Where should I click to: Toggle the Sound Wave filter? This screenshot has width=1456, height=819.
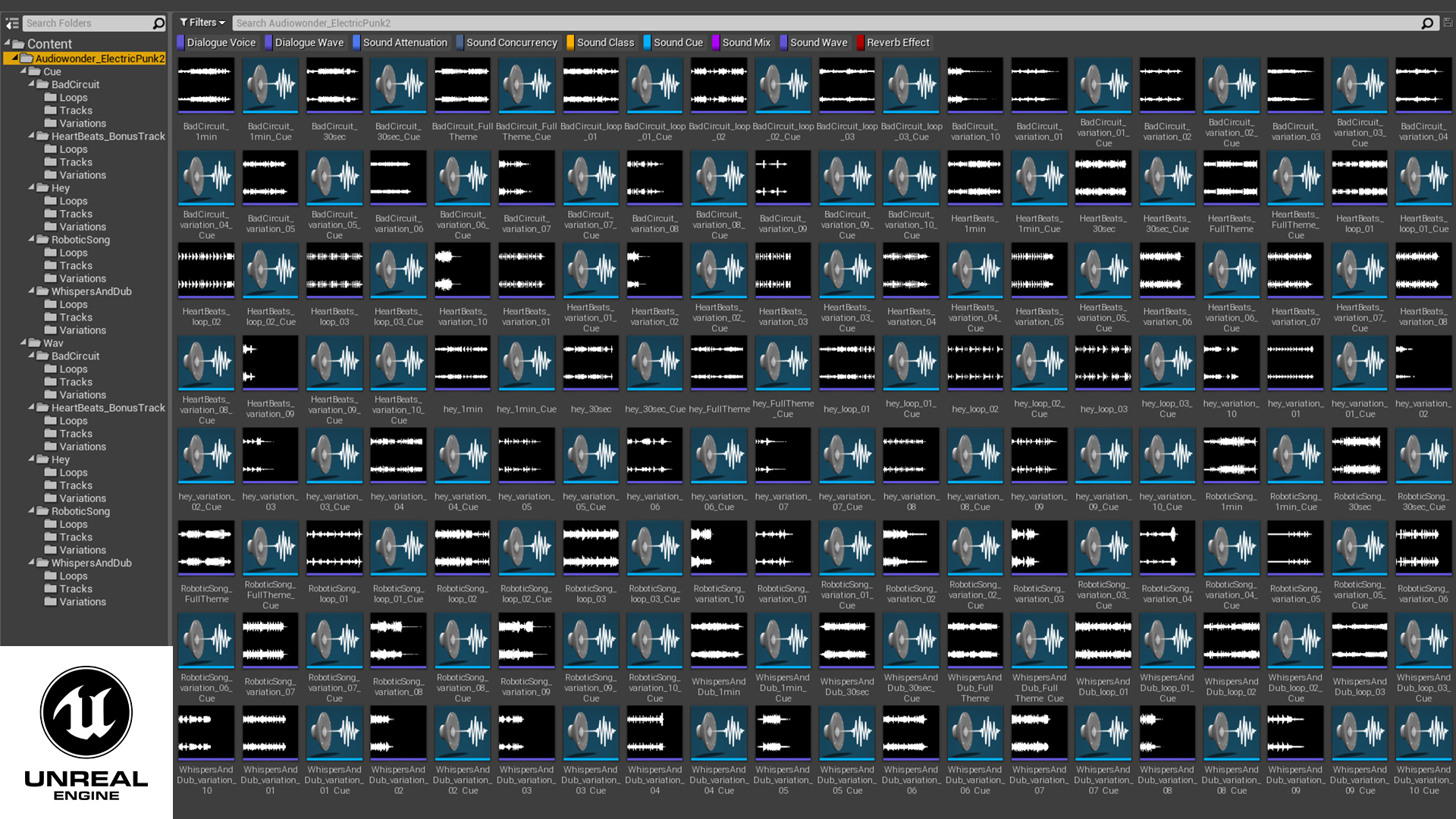tap(814, 42)
